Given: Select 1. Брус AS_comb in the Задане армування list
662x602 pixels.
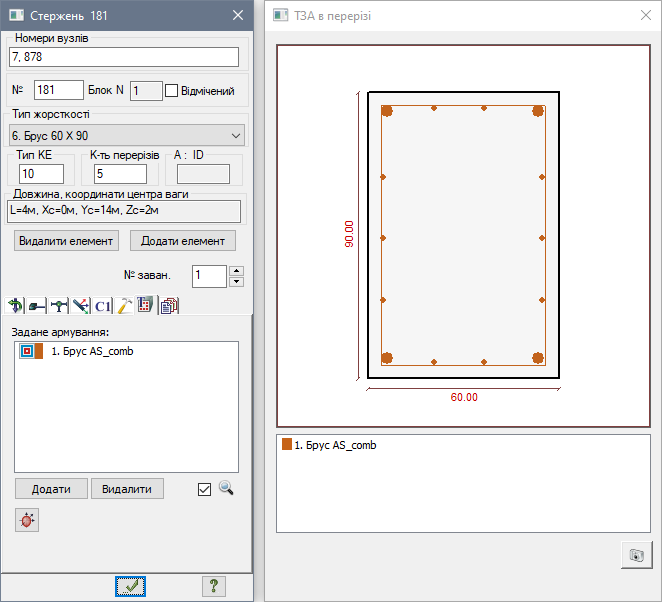Looking at the screenshot, I should [92, 352].
